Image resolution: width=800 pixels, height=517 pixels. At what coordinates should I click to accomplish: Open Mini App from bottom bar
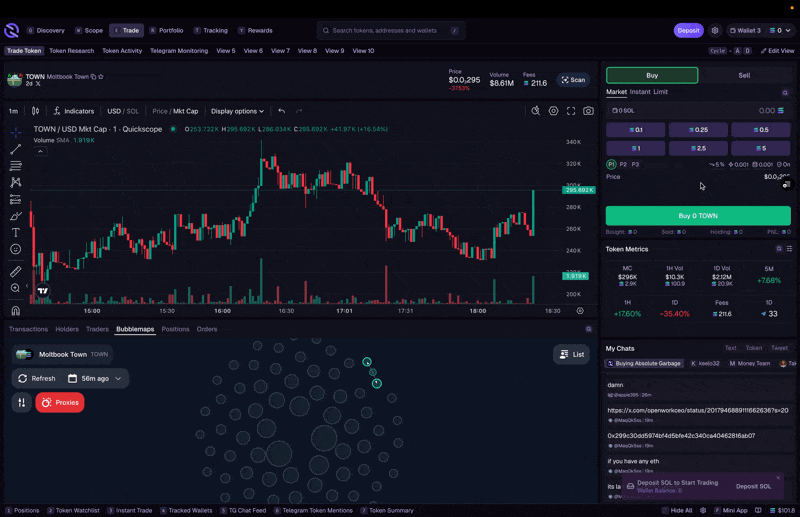[731, 510]
